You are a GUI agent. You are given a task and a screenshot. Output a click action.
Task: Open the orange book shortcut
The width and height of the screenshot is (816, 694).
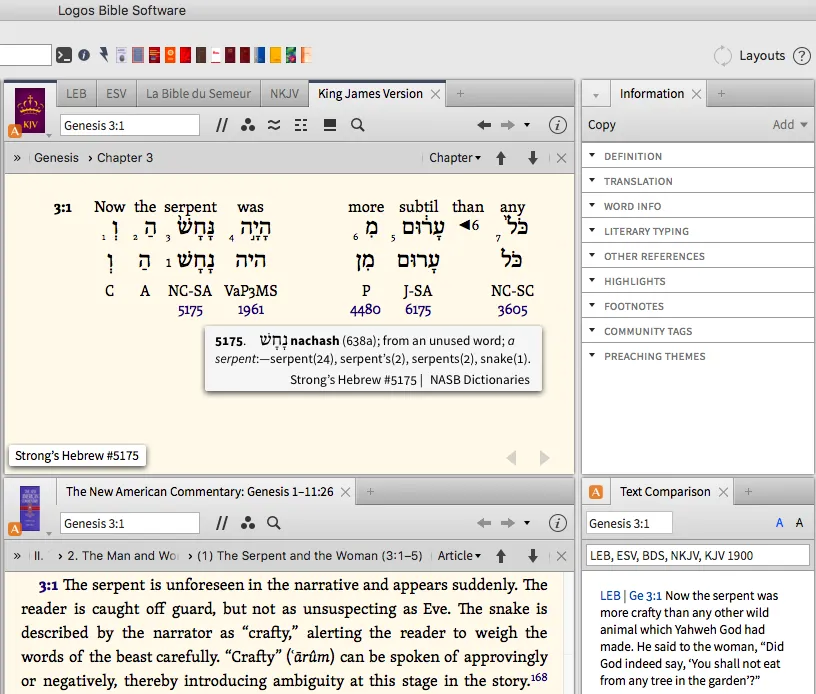coord(170,55)
